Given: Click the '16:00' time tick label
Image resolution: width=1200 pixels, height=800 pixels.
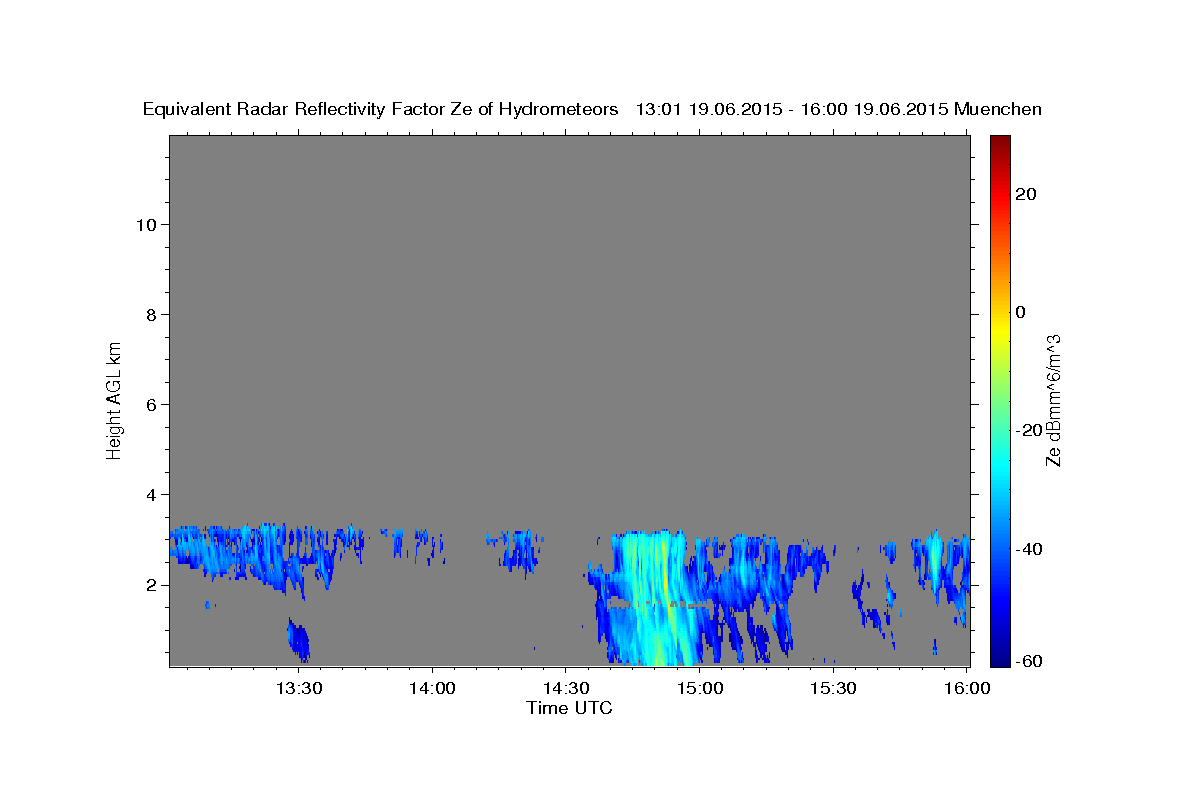Looking at the screenshot, I should 967,688.
